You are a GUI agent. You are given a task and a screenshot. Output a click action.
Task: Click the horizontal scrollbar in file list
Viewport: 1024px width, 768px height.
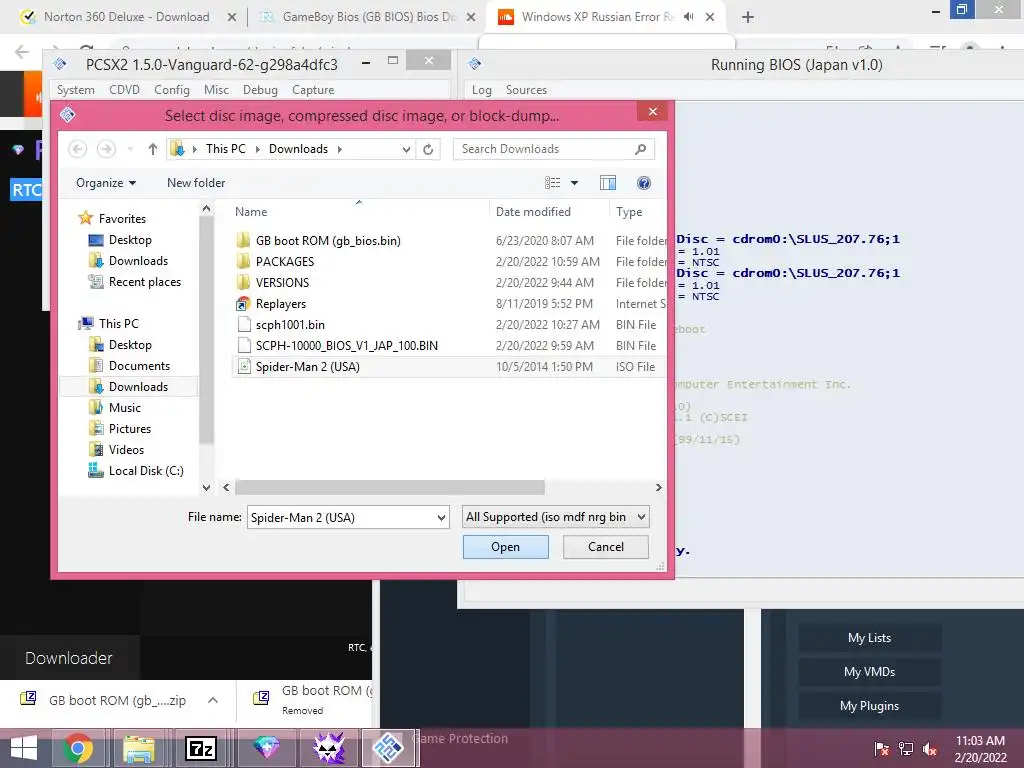(389, 487)
